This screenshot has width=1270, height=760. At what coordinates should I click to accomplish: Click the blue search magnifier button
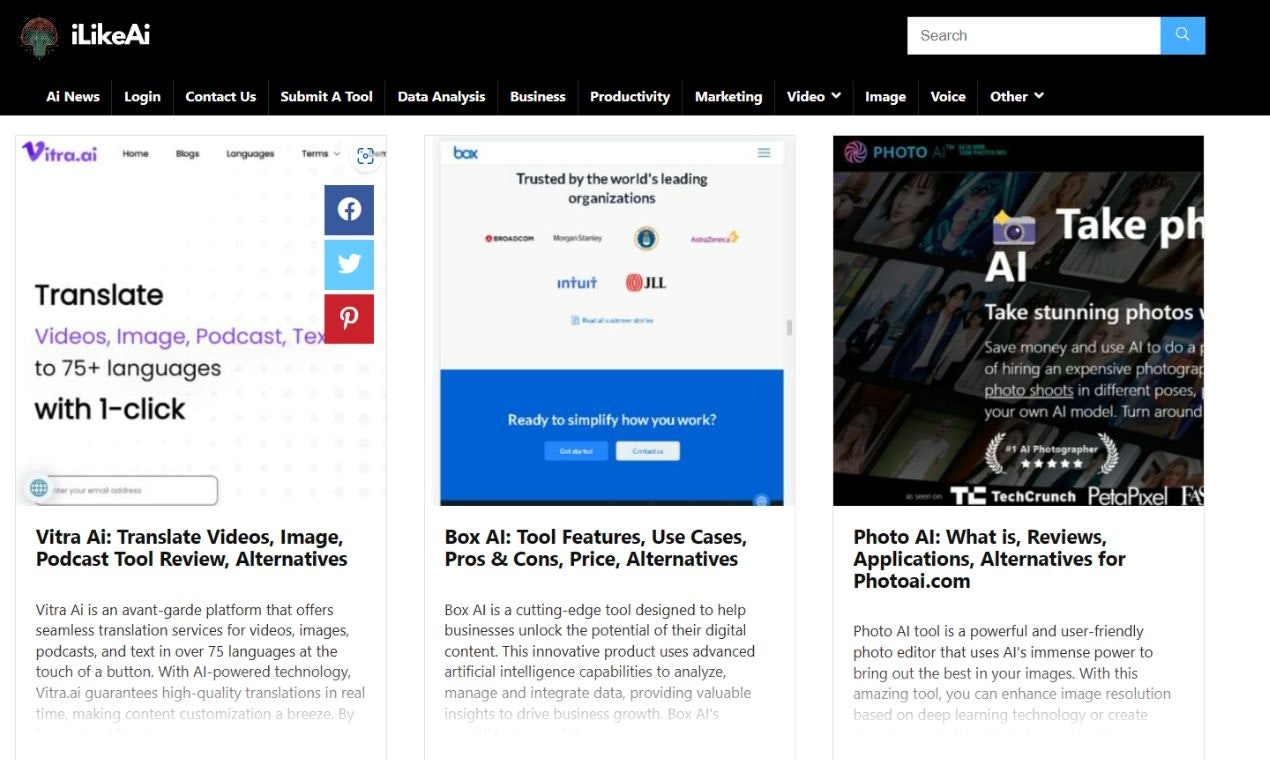(x=1183, y=35)
